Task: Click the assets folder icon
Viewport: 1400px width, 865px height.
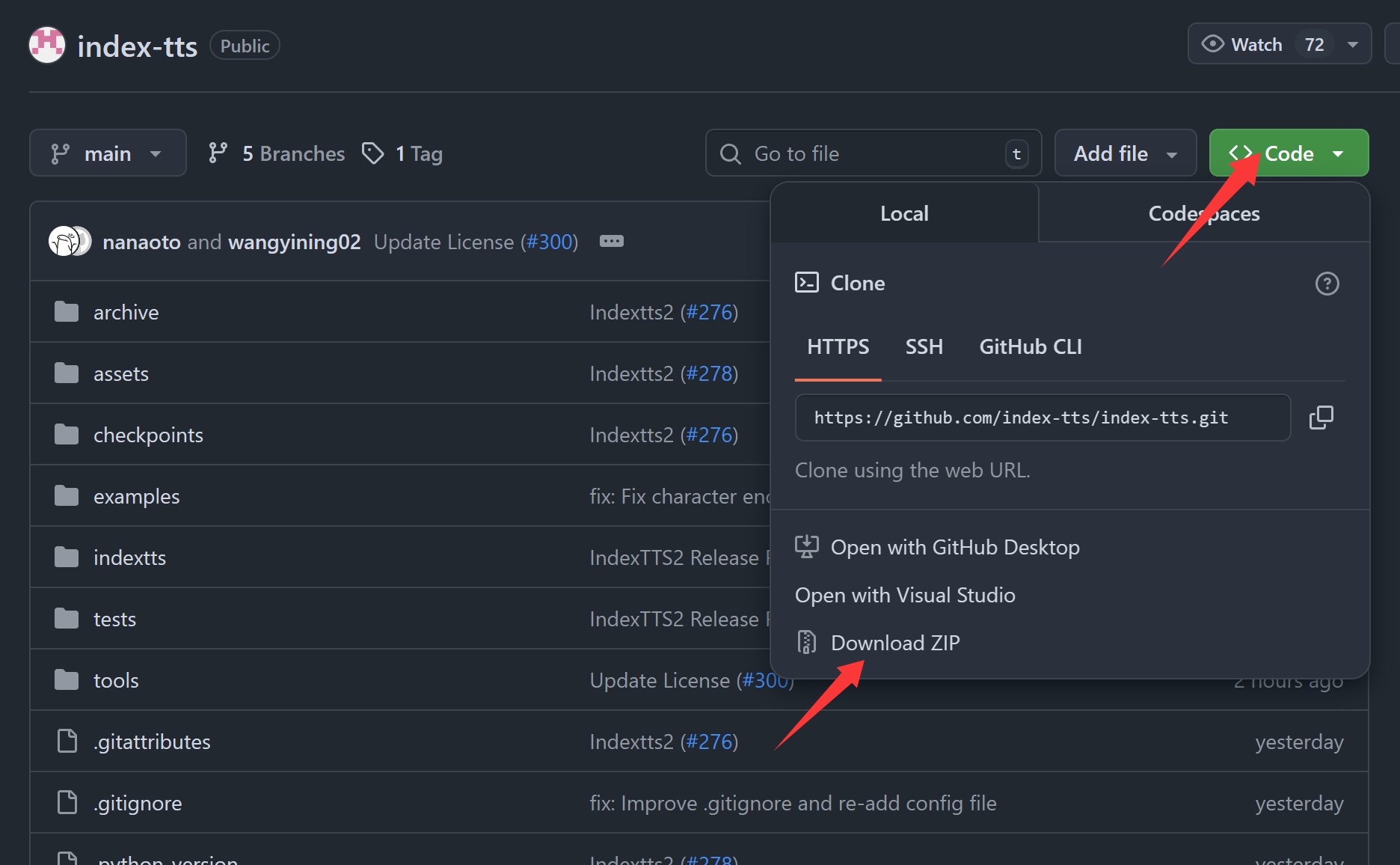Action: click(x=67, y=373)
